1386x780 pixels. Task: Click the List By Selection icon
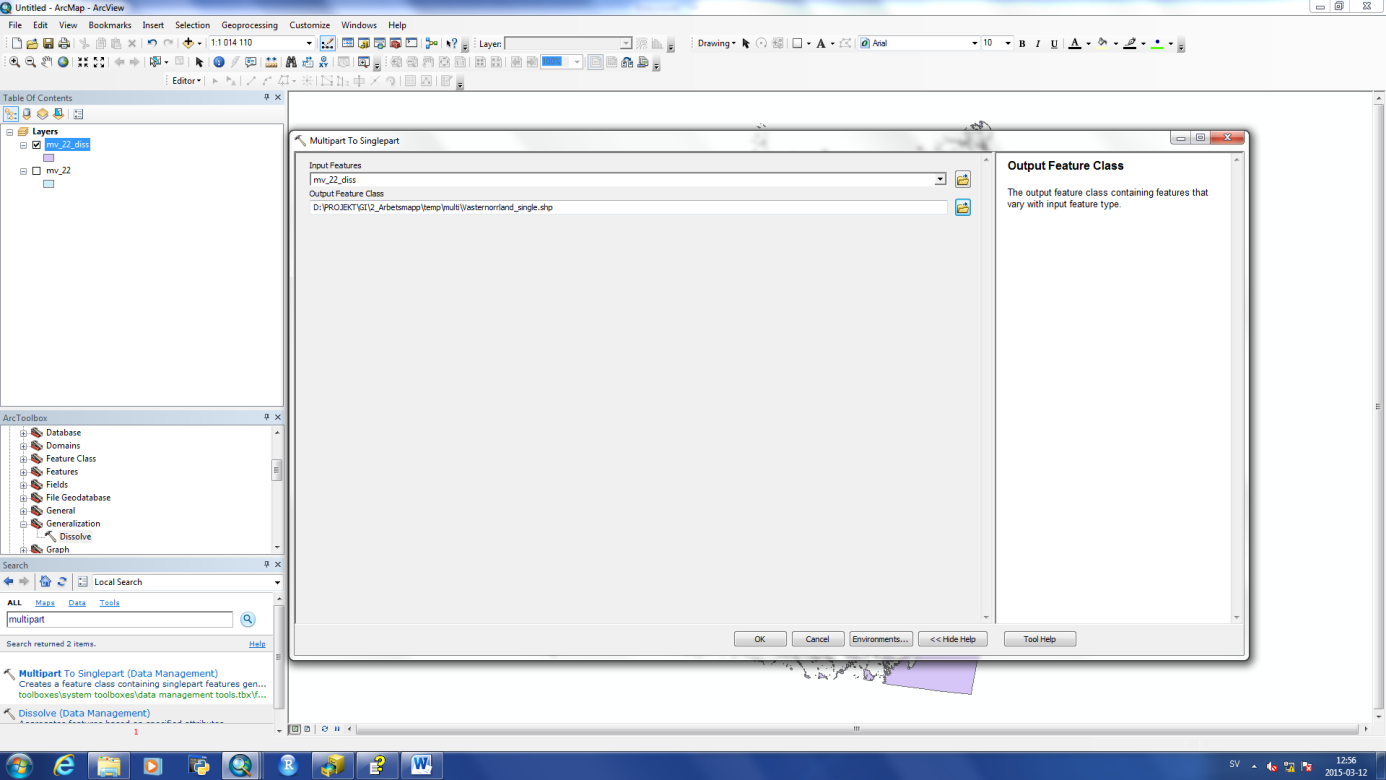click(58, 114)
